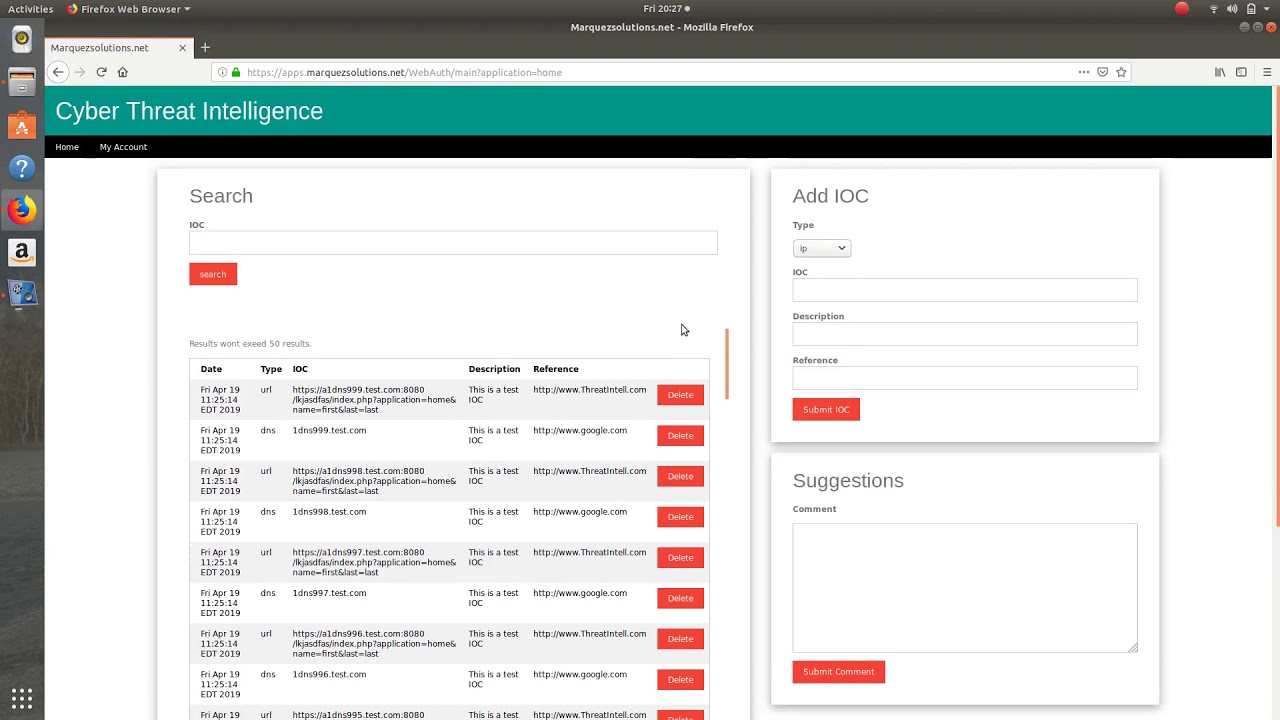The height and width of the screenshot is (720, 1280).
Task: Click the Type column header
Action: [271, 369]
